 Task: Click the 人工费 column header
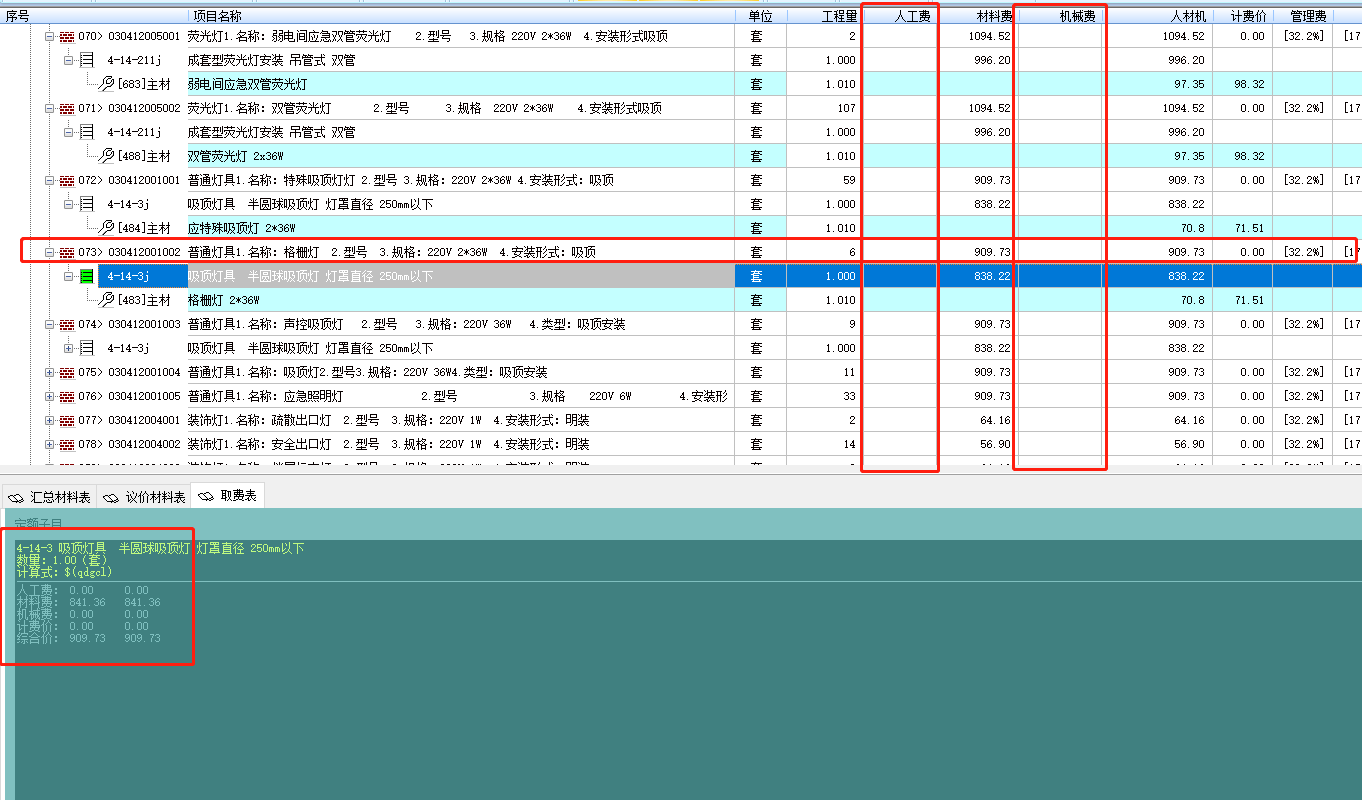[x=900, y=16]
